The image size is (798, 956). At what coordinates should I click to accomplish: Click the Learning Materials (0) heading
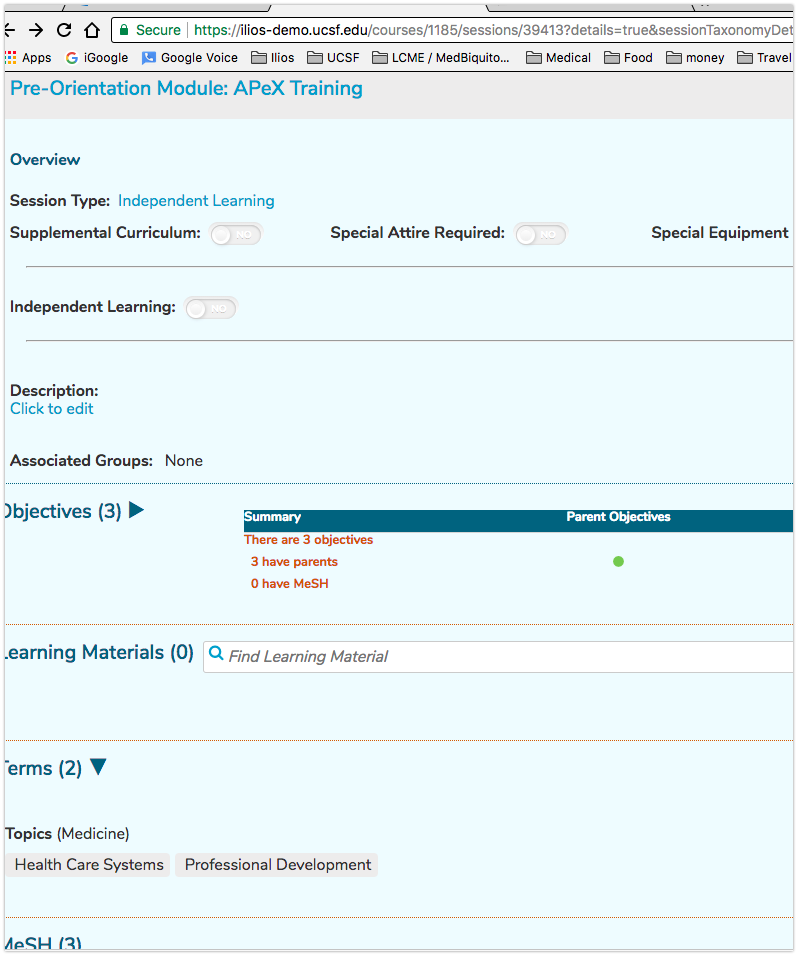click(99, 652)
